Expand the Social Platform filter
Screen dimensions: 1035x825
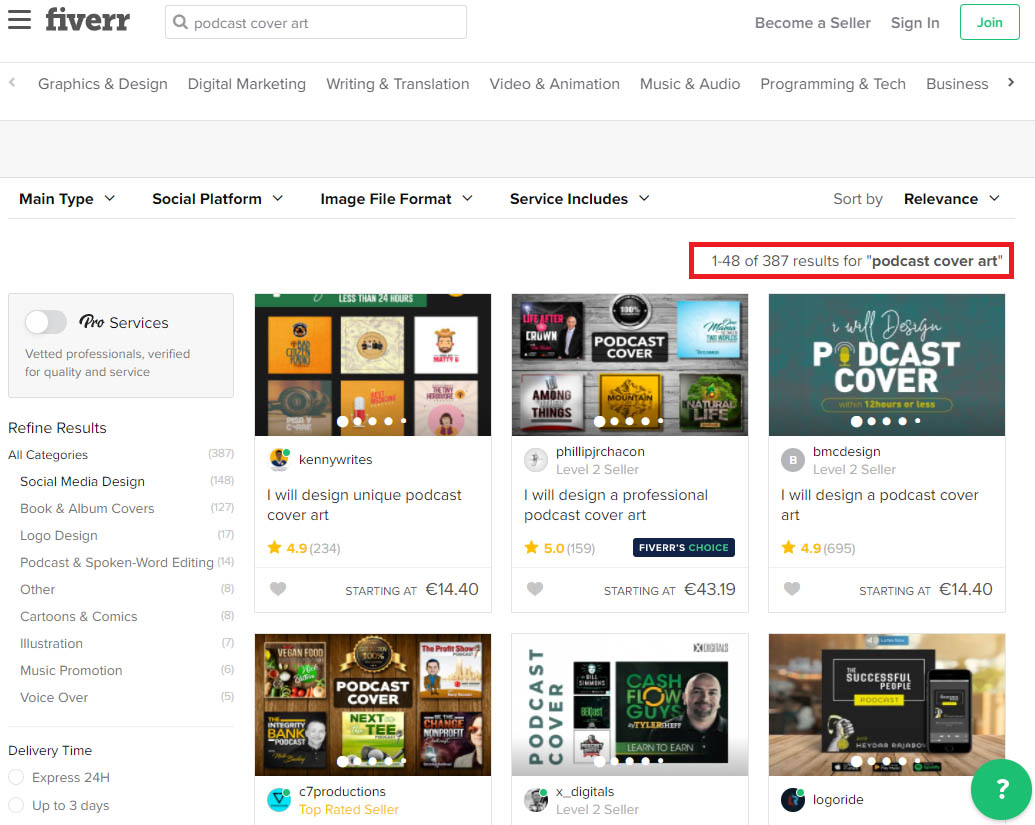pos(217,199)
